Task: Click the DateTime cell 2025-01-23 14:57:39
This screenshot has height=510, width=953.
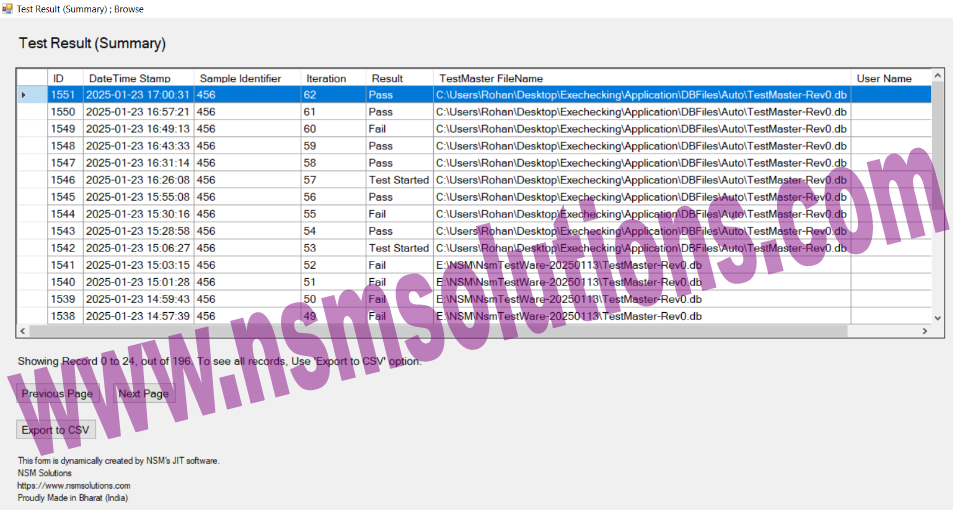Action: point(137,316)
